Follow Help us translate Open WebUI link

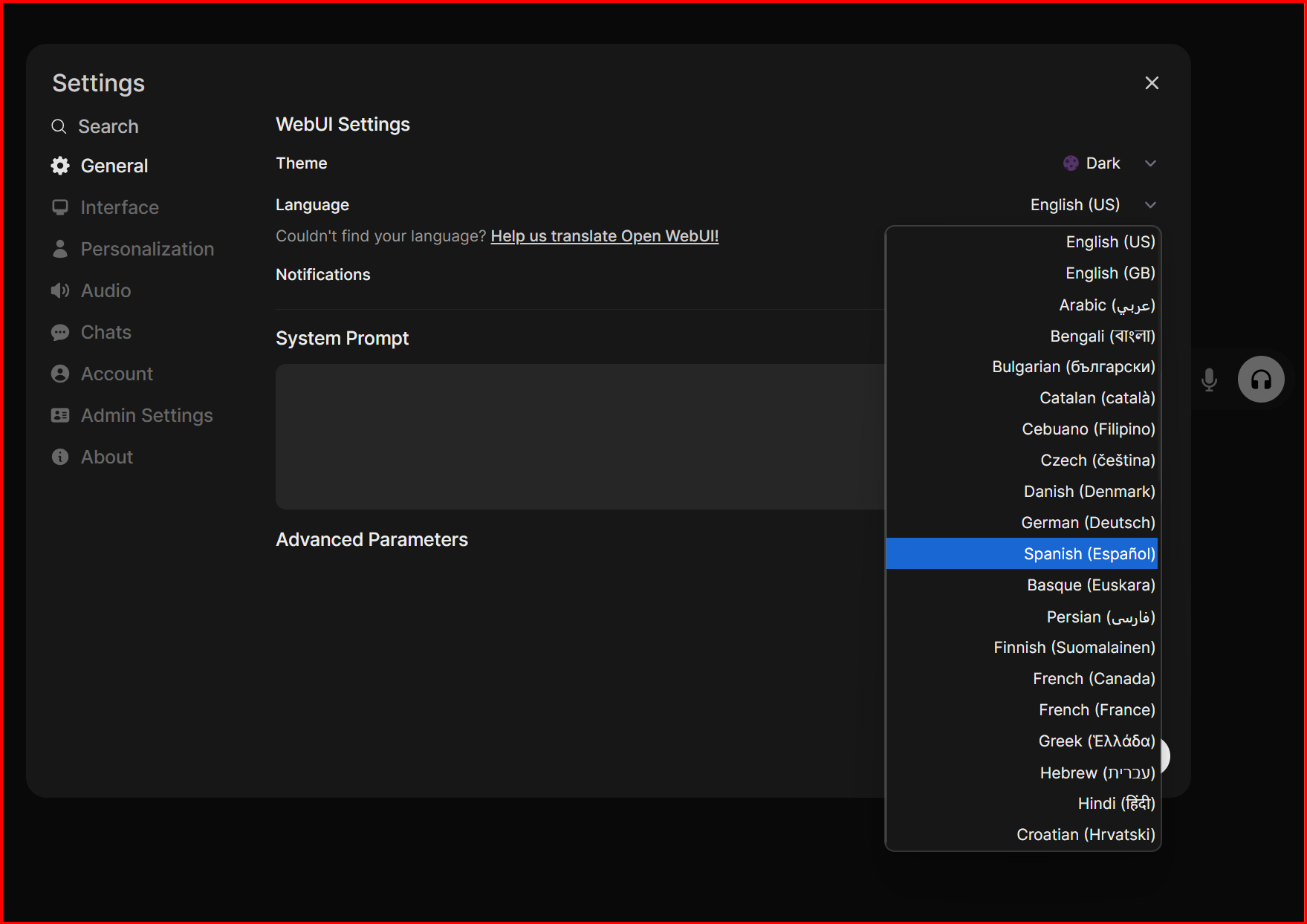pyautogui.click(x=605, y=236)
